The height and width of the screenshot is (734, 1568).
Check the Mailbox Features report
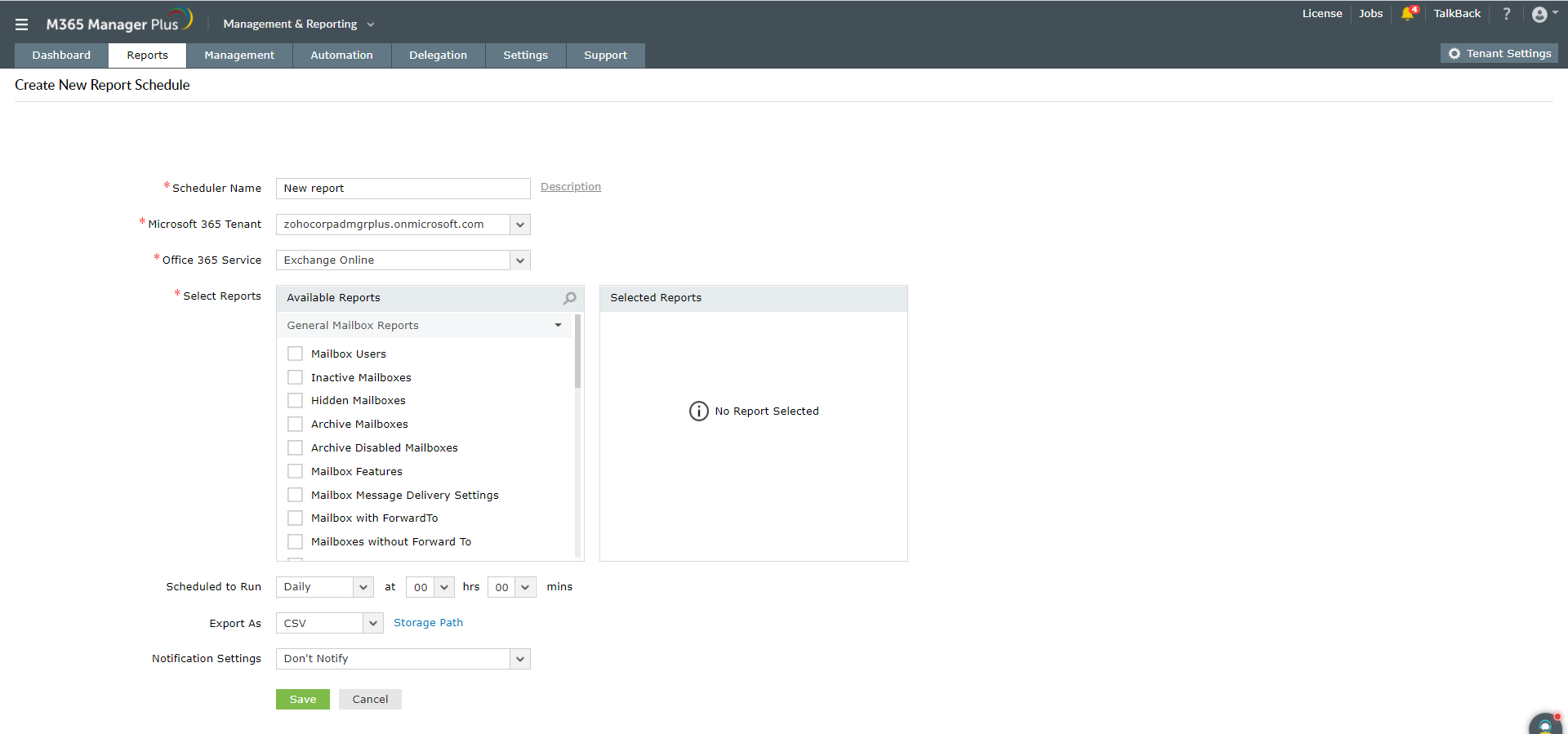(295, 471)
